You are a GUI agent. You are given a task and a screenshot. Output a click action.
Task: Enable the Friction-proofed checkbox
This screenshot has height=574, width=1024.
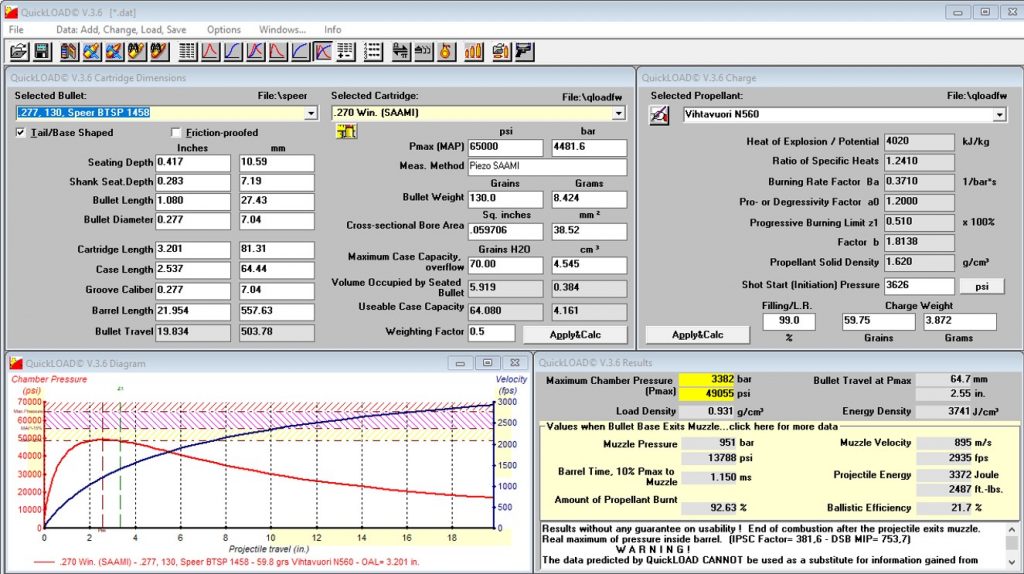176,133
